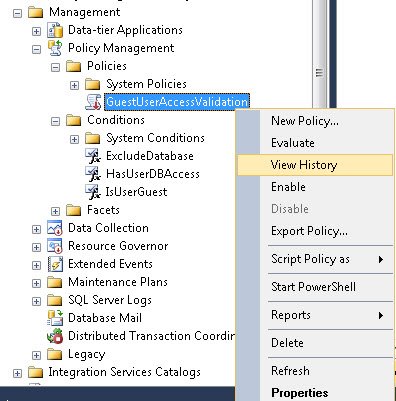Click the Conditions folder icon
Image resolution: width=396 pixels, height=401 pixels.
coord(74,120)
